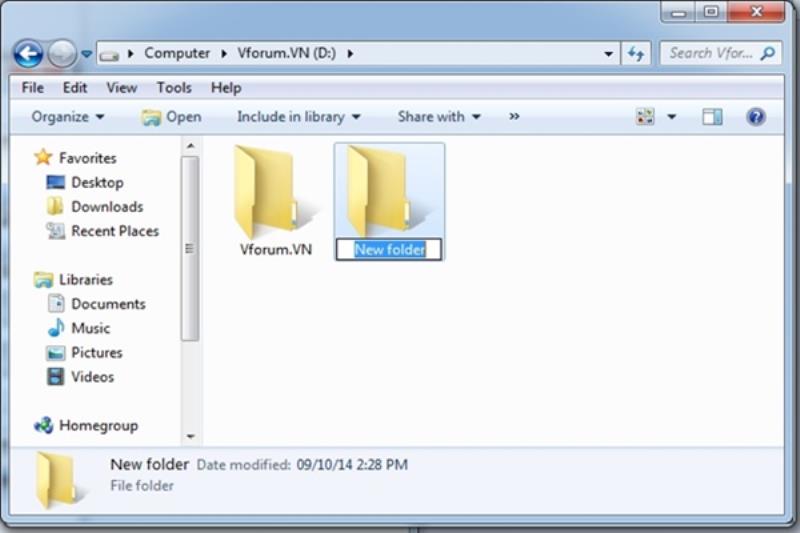Expand the Share with dropdown

439,117
